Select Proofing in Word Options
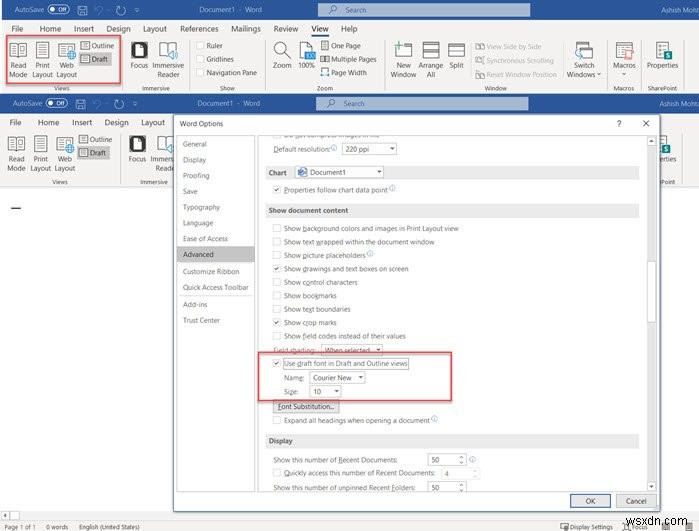The height and width of the screenshot is (531, 699). point(196,175)
